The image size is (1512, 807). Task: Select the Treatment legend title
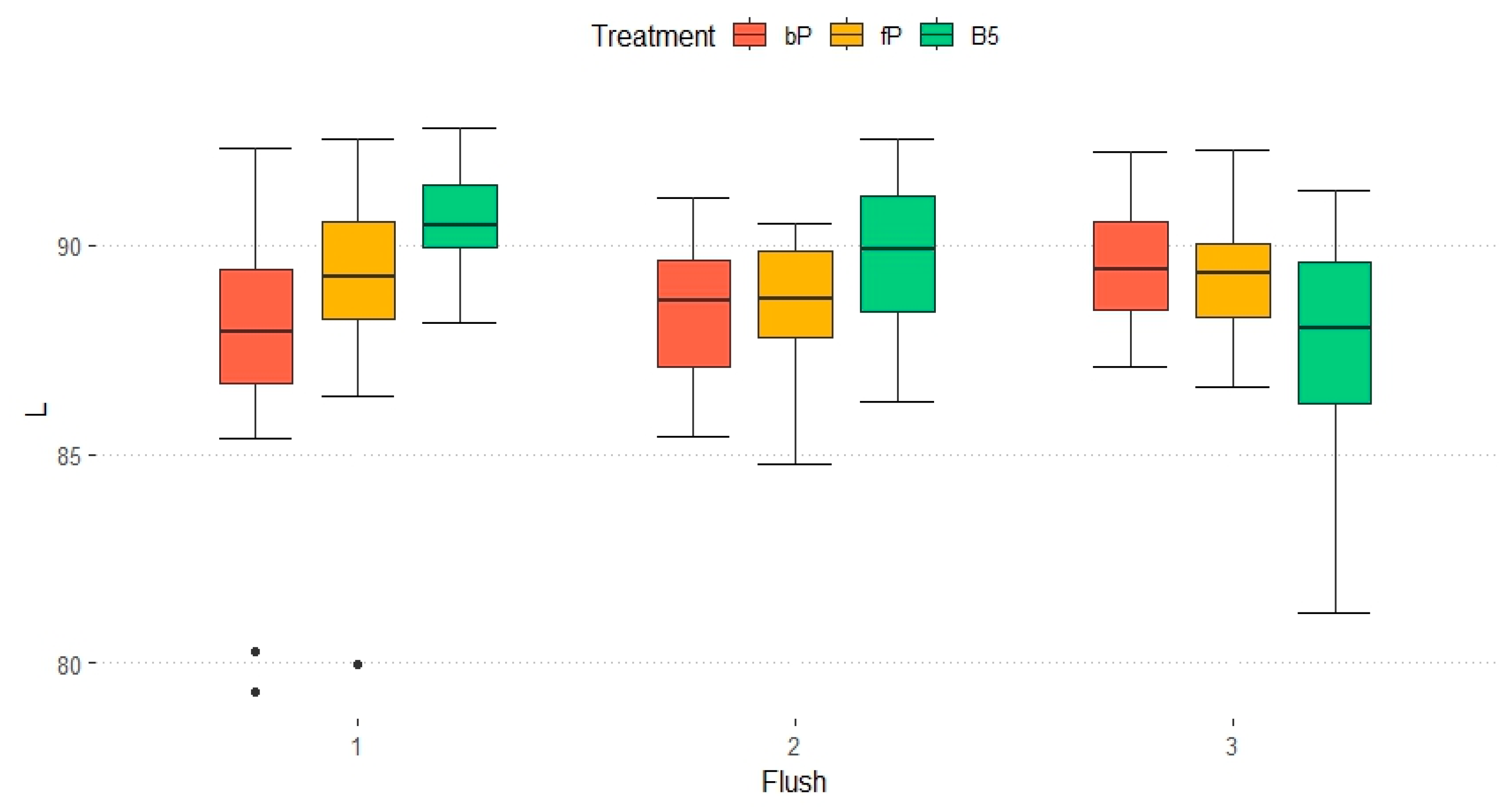pyautogui.click(x=653, y=37)
